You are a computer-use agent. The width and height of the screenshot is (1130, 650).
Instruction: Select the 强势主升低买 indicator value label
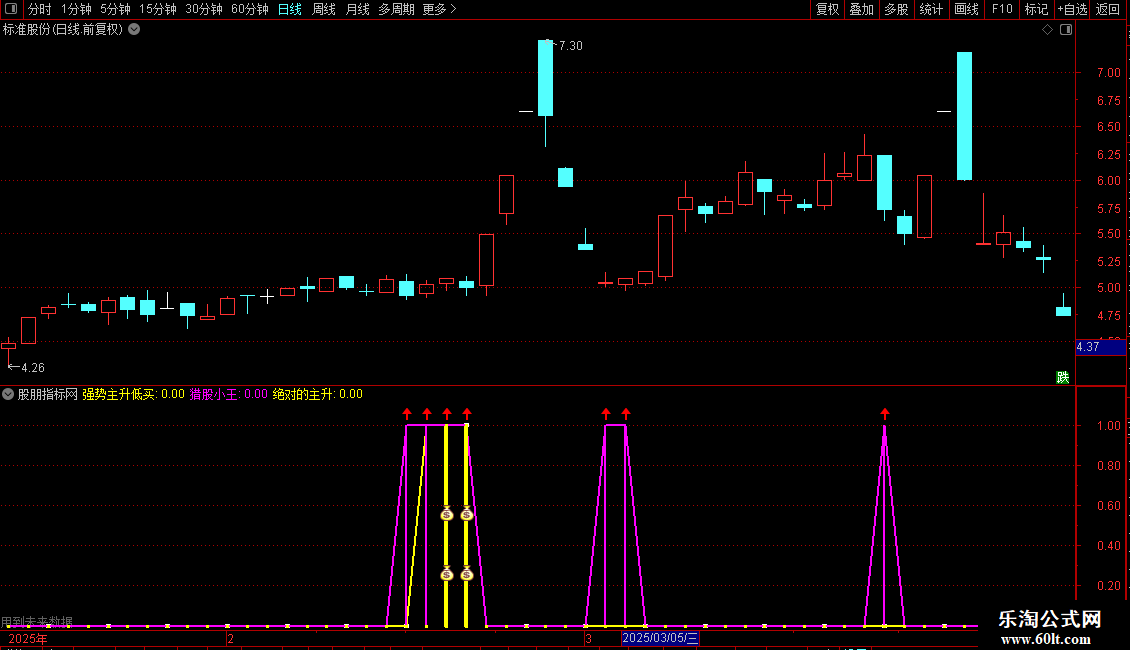(x=133, y=394)
